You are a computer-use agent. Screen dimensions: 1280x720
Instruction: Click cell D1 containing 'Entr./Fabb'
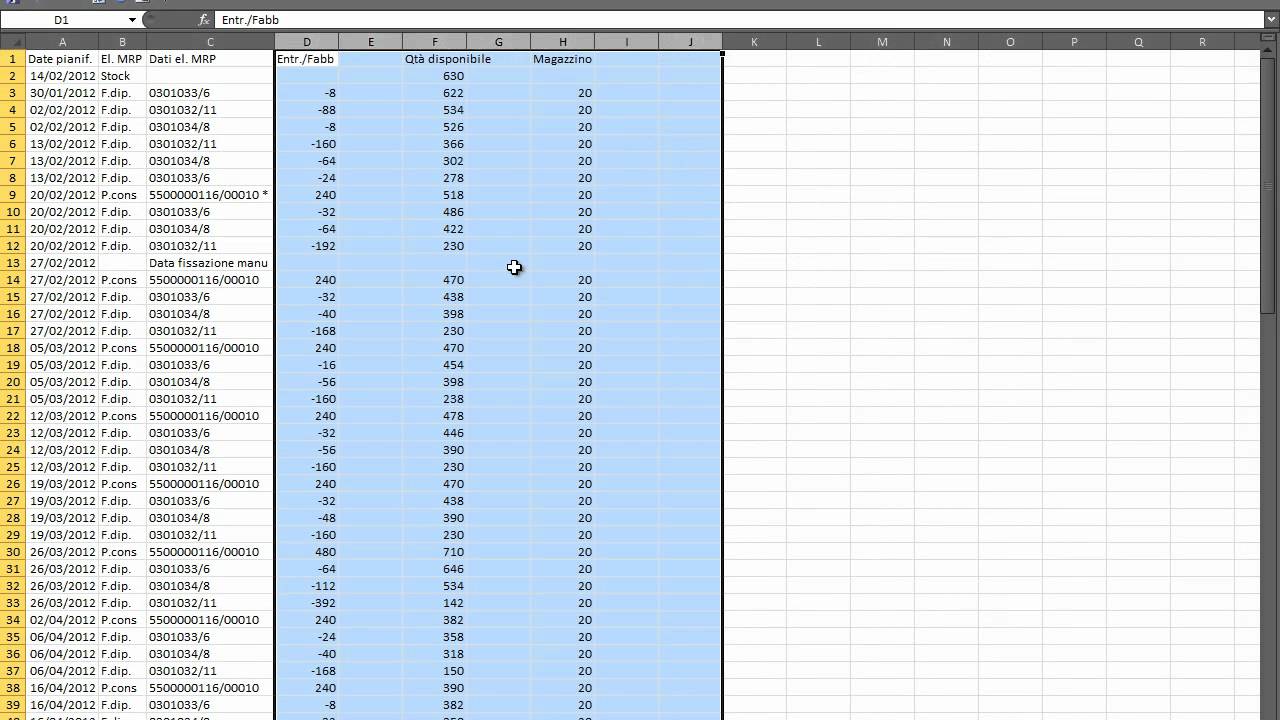point(307,59)
